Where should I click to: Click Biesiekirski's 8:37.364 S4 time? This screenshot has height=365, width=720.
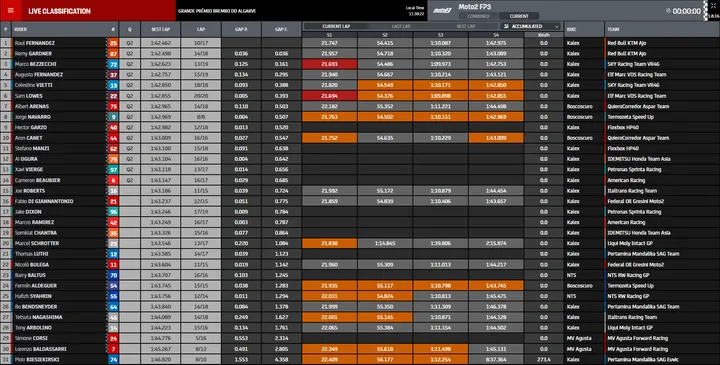(x=496, y=359)
